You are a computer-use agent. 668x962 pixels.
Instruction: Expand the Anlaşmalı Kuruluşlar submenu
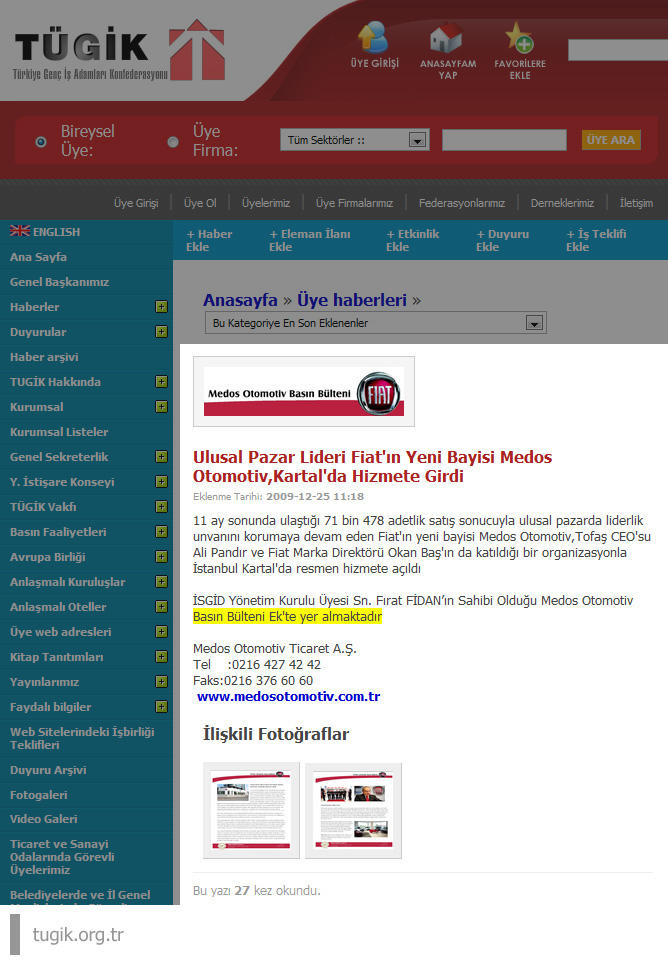coord(161,582)
